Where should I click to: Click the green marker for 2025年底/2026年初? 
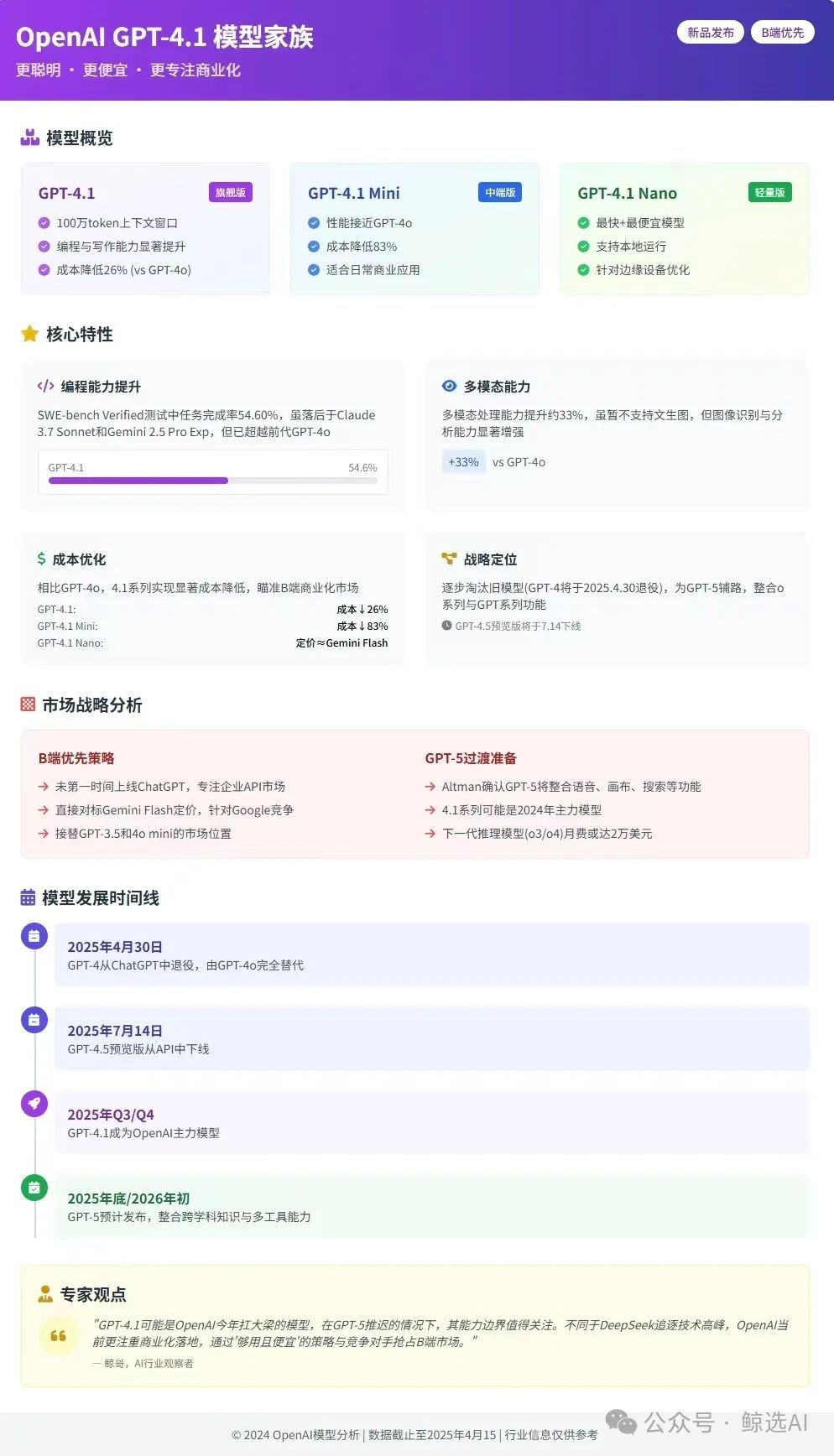point(34,1188)
